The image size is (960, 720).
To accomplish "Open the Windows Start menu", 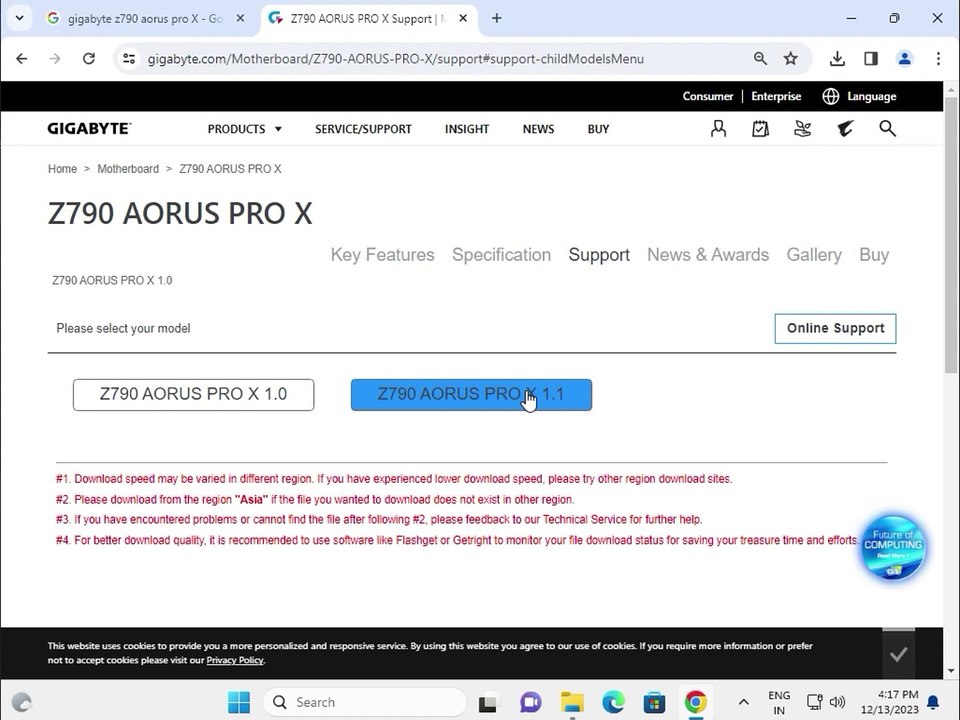I will [238, 702].
